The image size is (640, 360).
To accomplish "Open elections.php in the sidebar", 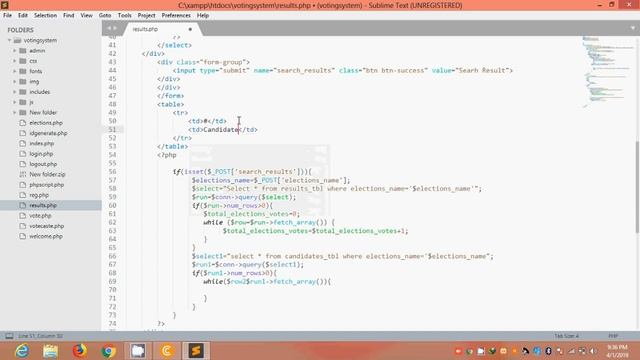I will [46, 123].
